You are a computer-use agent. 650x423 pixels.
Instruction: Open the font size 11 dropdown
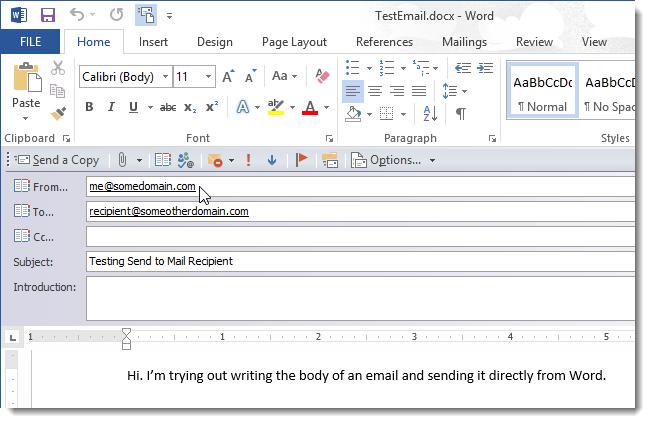tap(208, 77)
